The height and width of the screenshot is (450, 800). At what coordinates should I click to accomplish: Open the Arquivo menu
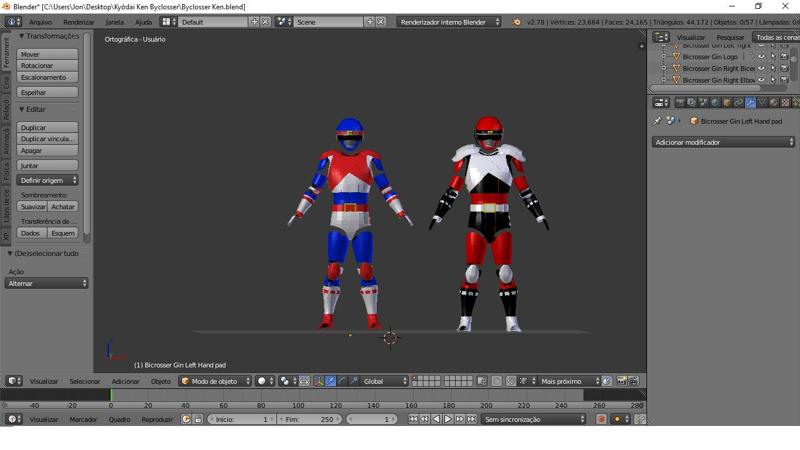tap(40, 21)
